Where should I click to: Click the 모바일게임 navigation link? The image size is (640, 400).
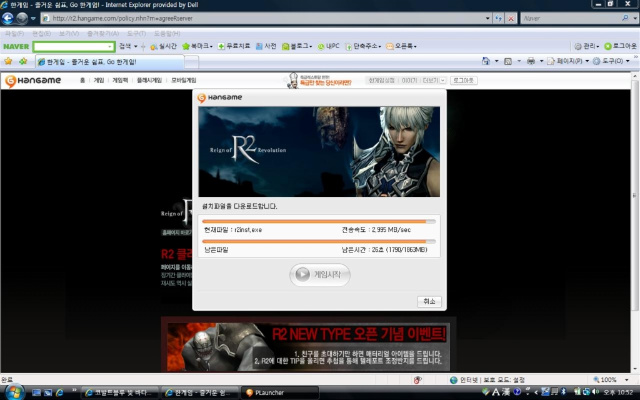[184, 80]
